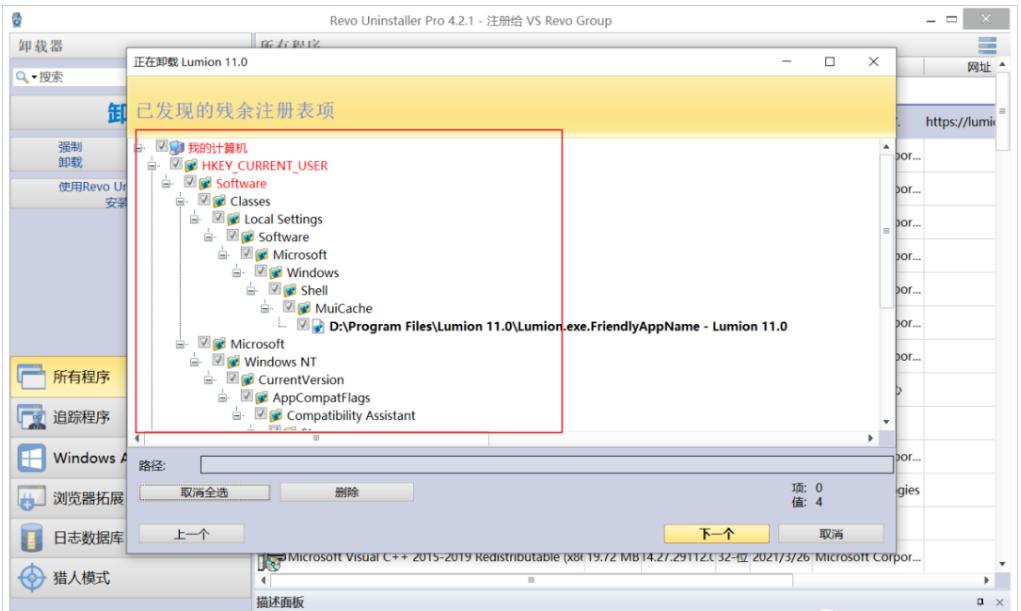The image size is (1021, 611).
Task: Open the 日志数据库 section
Action: tap(68, 538)
